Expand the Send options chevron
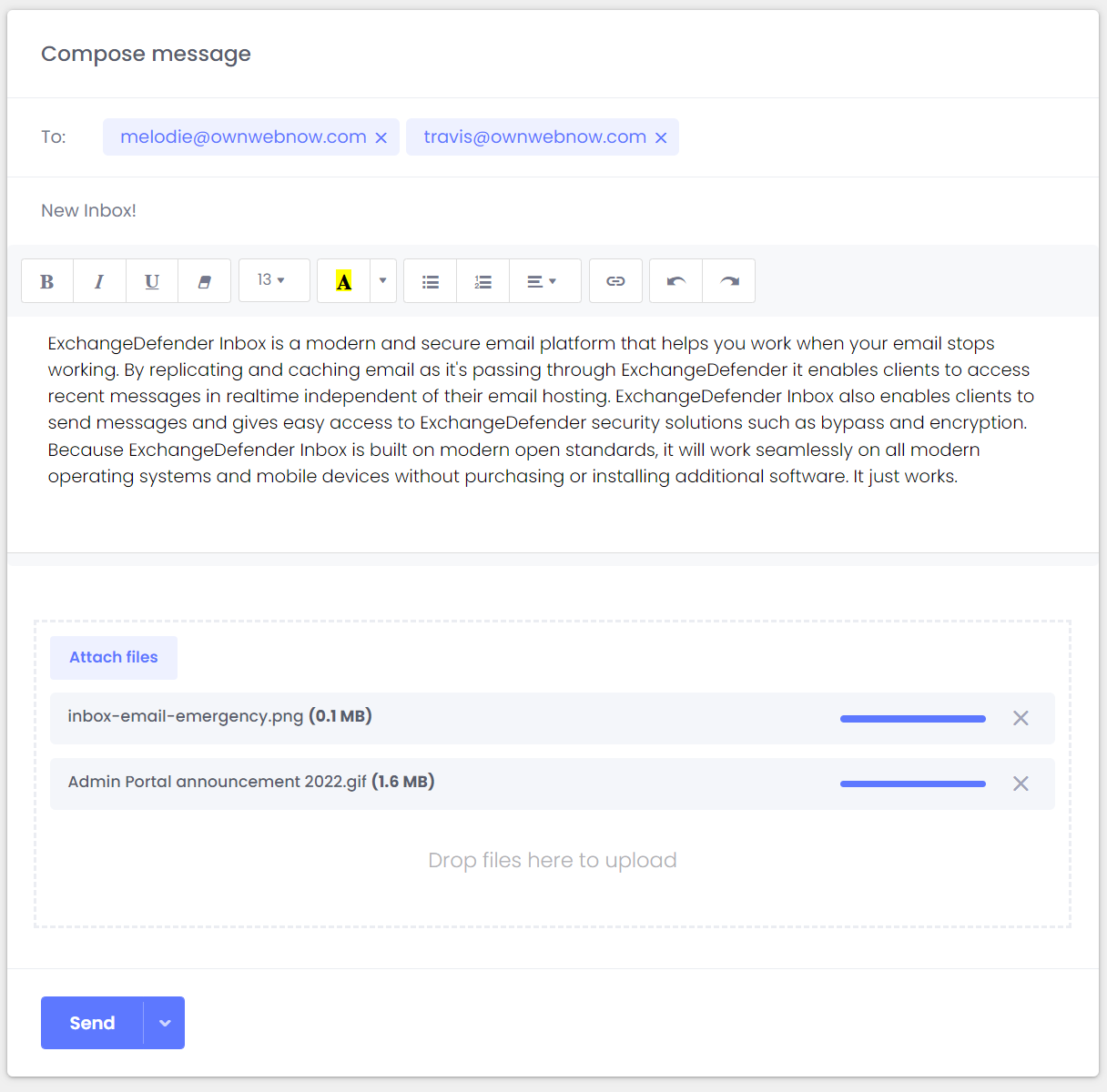Viewport: 1107px width, 1092px height. coord(165,1023)
